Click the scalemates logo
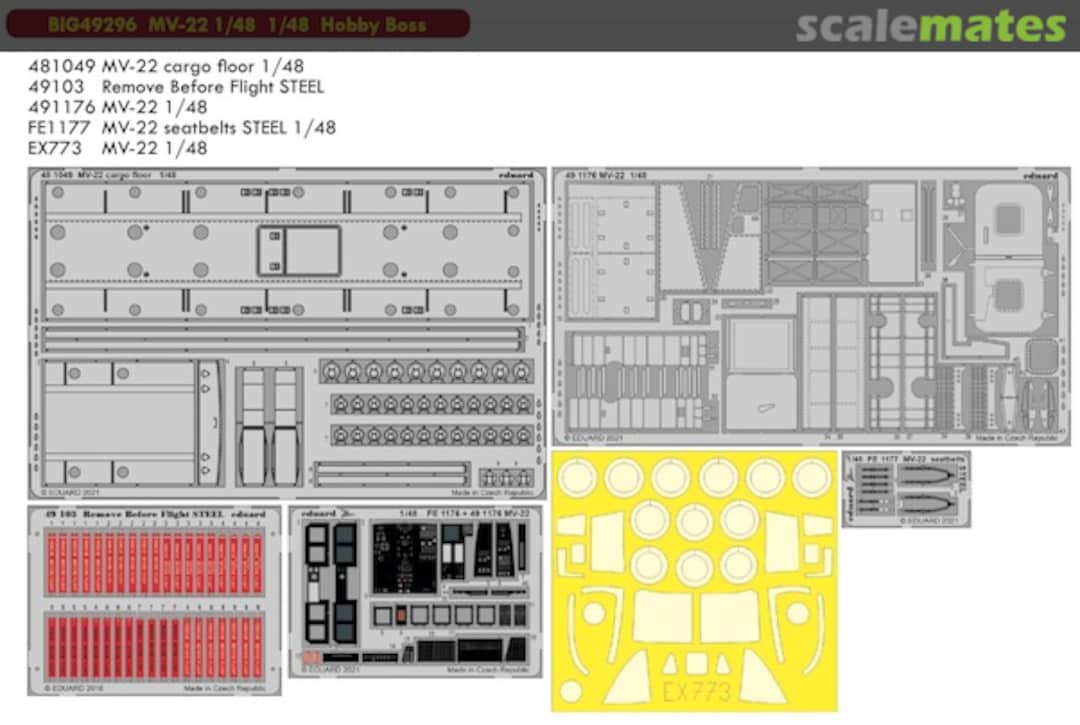 click(930, 25)
